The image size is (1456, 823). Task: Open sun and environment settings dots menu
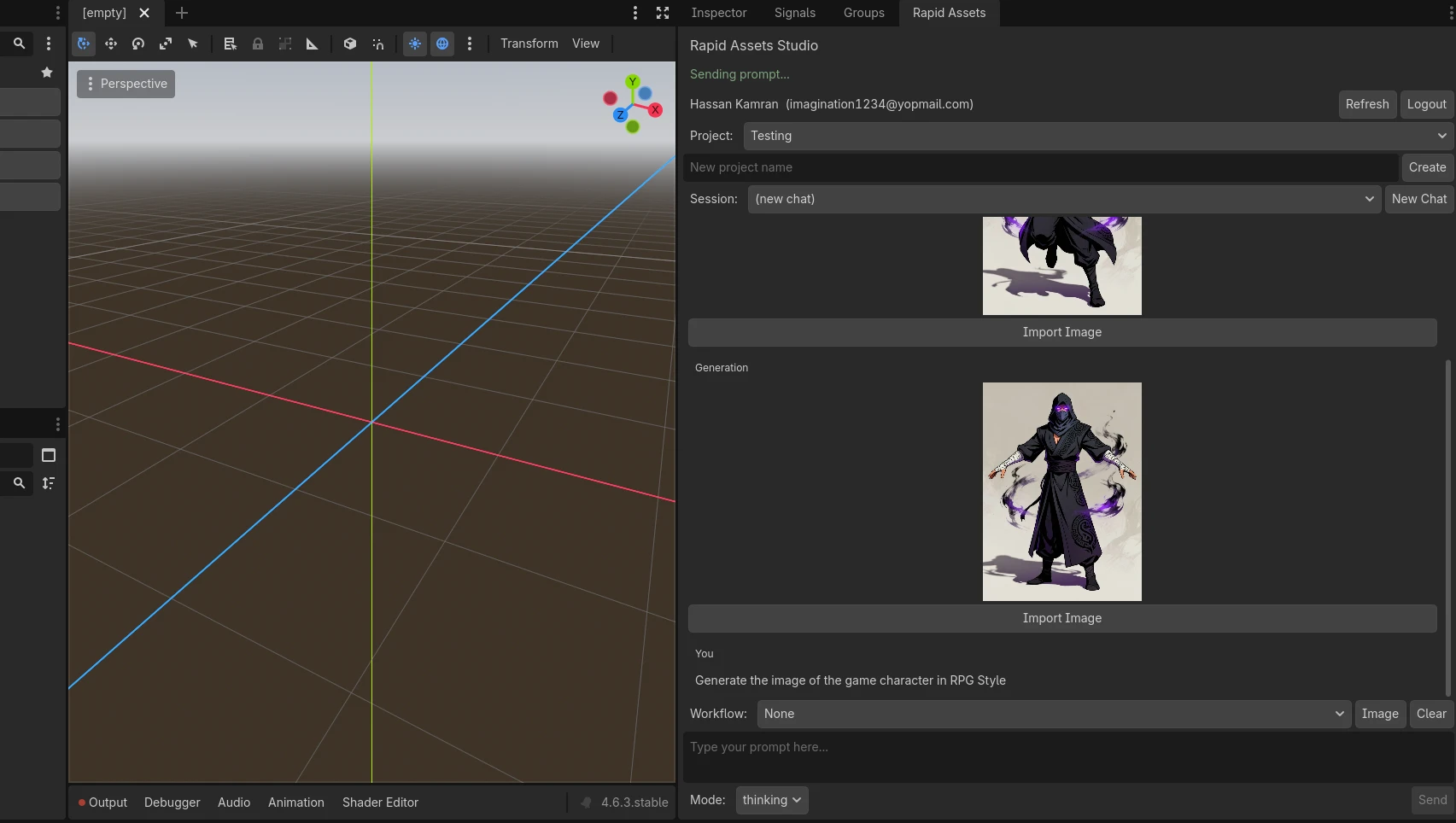[x=470, y=44]
